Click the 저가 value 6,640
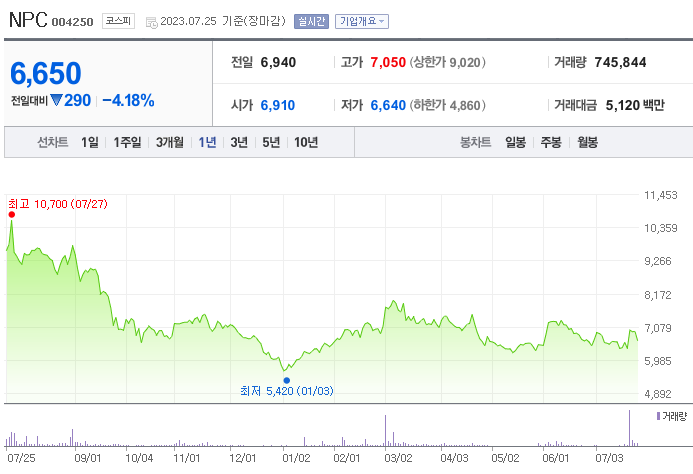693x474 pixels. [x=388, y=105]
